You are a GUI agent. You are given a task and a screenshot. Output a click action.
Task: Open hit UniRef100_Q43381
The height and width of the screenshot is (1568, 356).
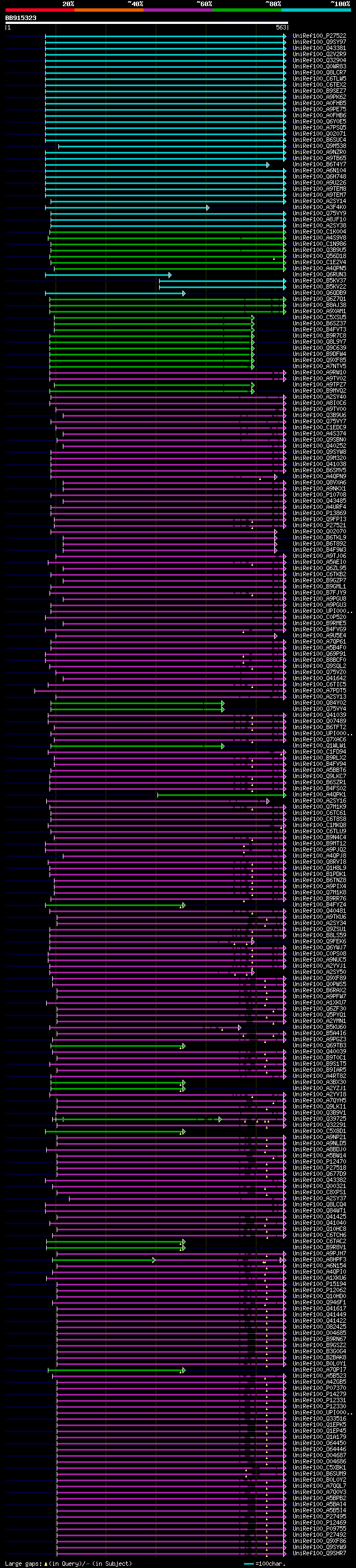pyautogui.click(x=319, y=48)
